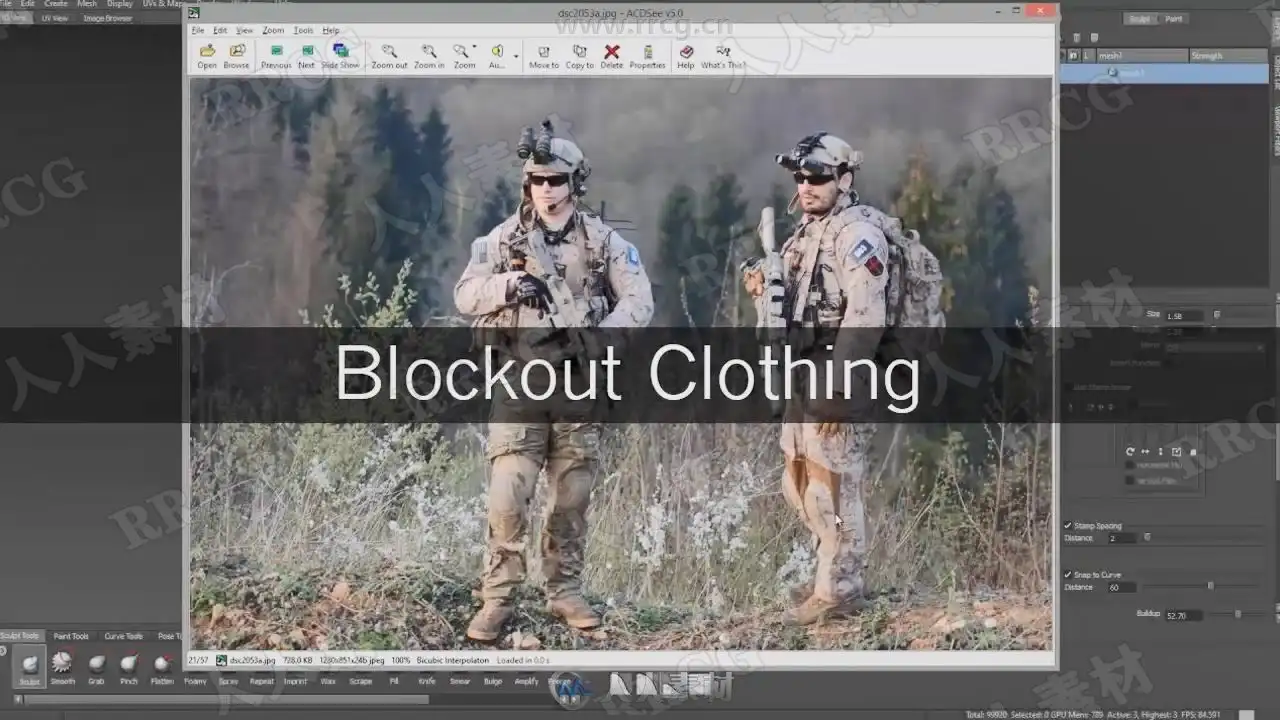This screenshot has width=1280, height=720.
Task: Open the File menu in ACDSee
Action: coord(198,30)
